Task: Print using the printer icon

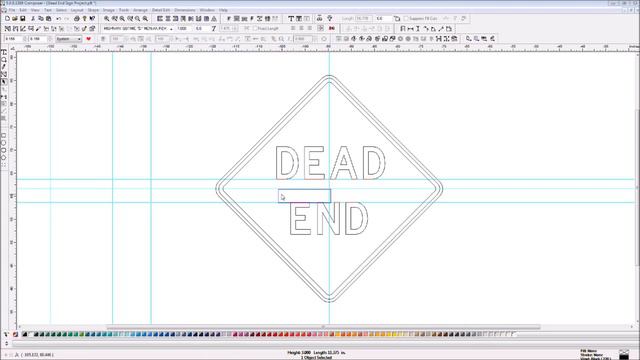Action: coord(76,18)
